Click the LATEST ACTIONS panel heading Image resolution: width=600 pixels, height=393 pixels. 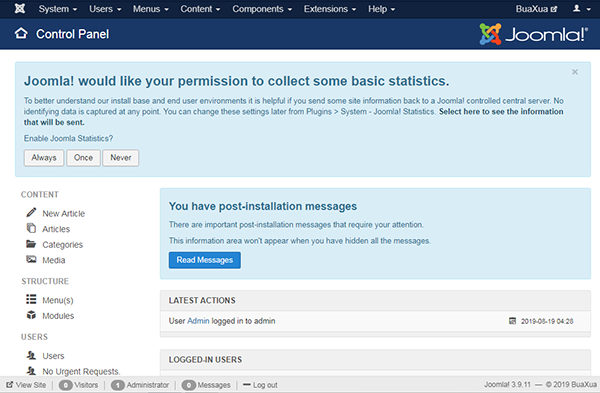pos(202,300)
